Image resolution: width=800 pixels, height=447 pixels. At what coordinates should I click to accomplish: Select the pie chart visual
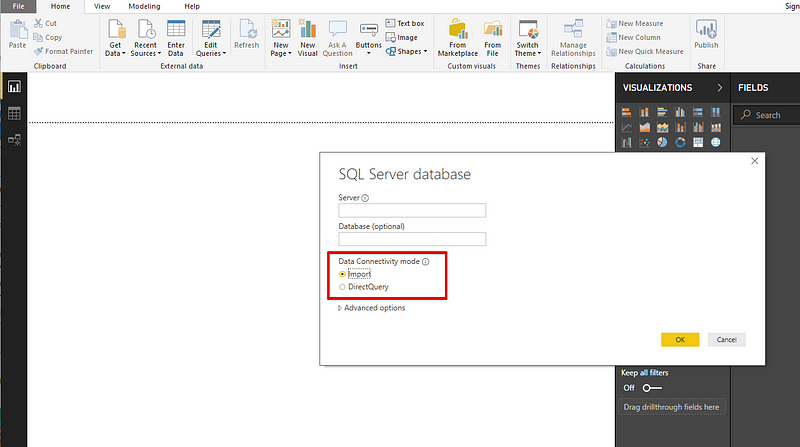coord(662,142)
